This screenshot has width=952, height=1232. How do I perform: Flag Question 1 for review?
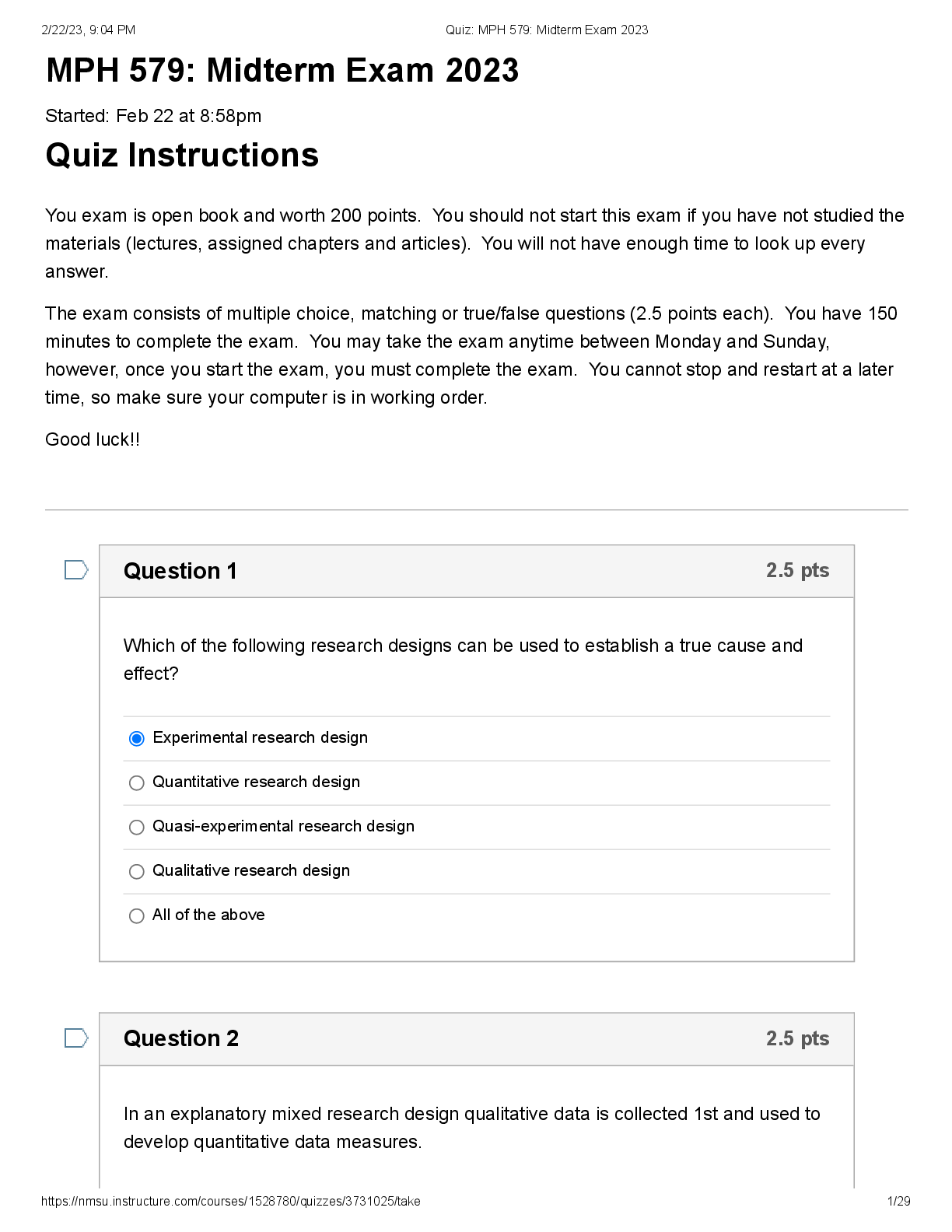tap(75, 570)
